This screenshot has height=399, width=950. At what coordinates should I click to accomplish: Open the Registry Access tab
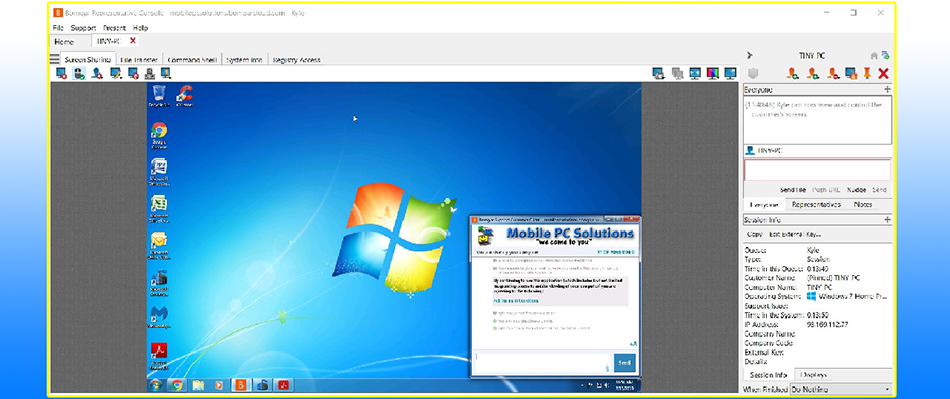coord(296,60)
